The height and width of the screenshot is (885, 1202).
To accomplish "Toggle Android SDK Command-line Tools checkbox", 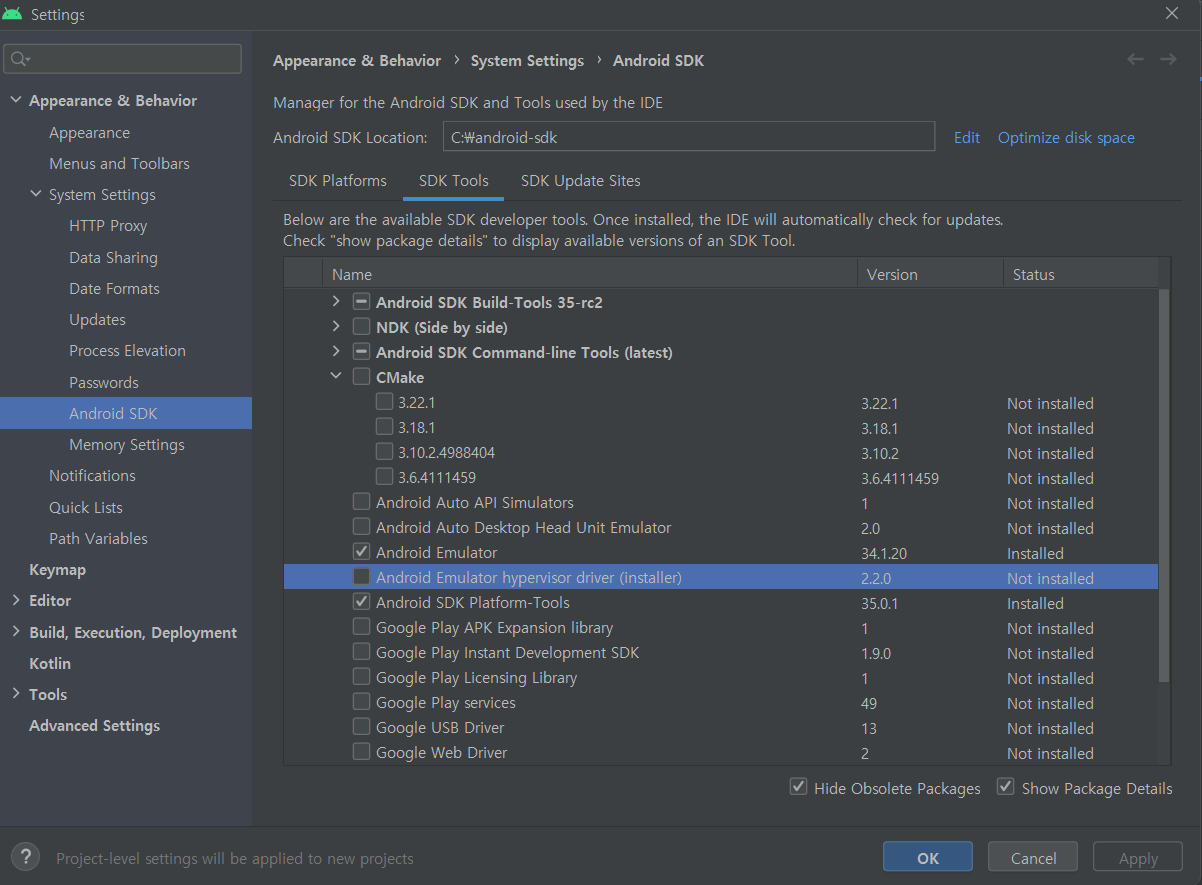I will (x=361, y=352).
